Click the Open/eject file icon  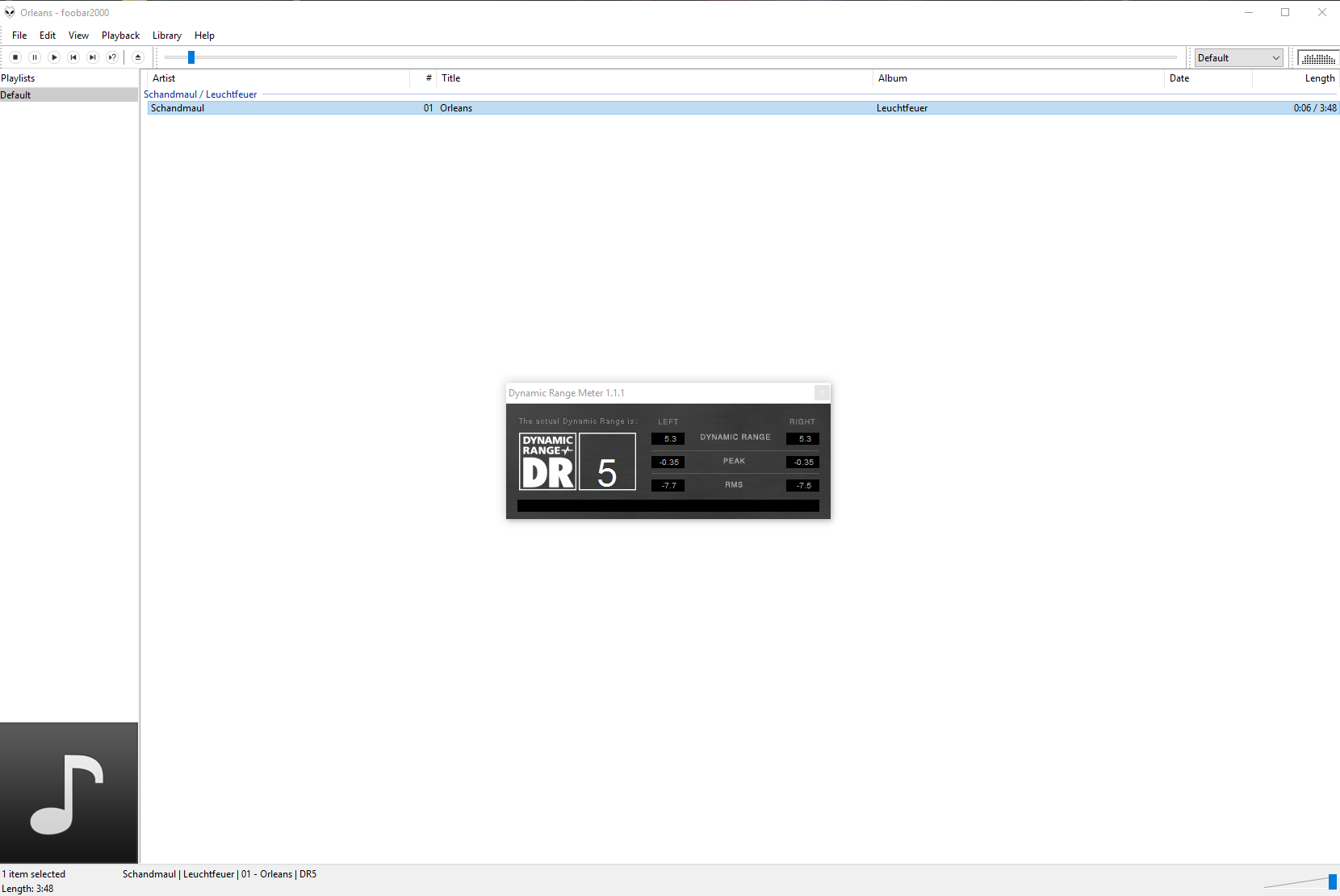(x=138, y=57)
